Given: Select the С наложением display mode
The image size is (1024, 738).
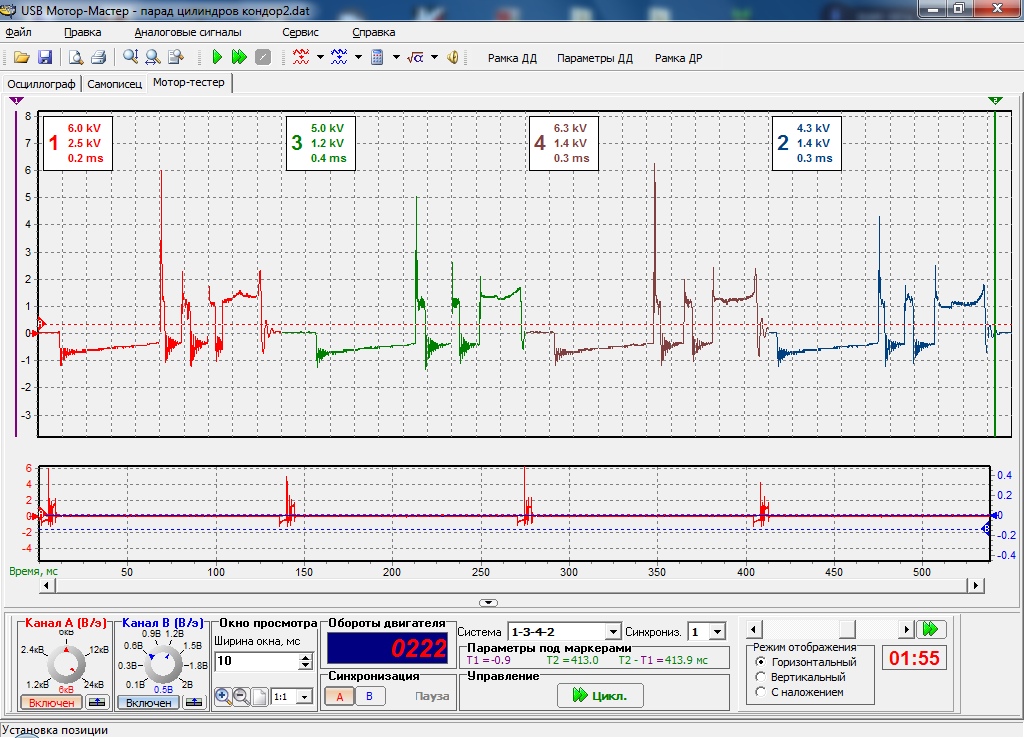Looking at the screenshot, I should point(761,692).
